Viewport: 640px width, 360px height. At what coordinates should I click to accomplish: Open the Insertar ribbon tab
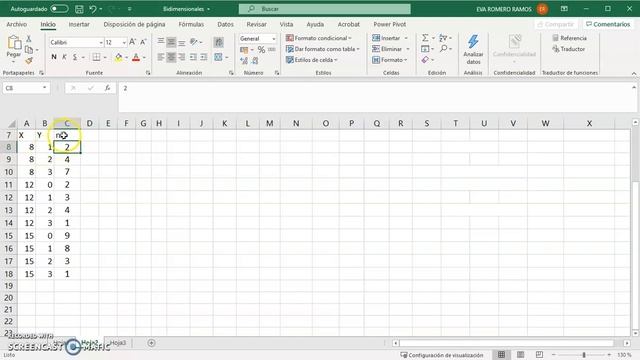pyautogui.click(x=79, y=24)
